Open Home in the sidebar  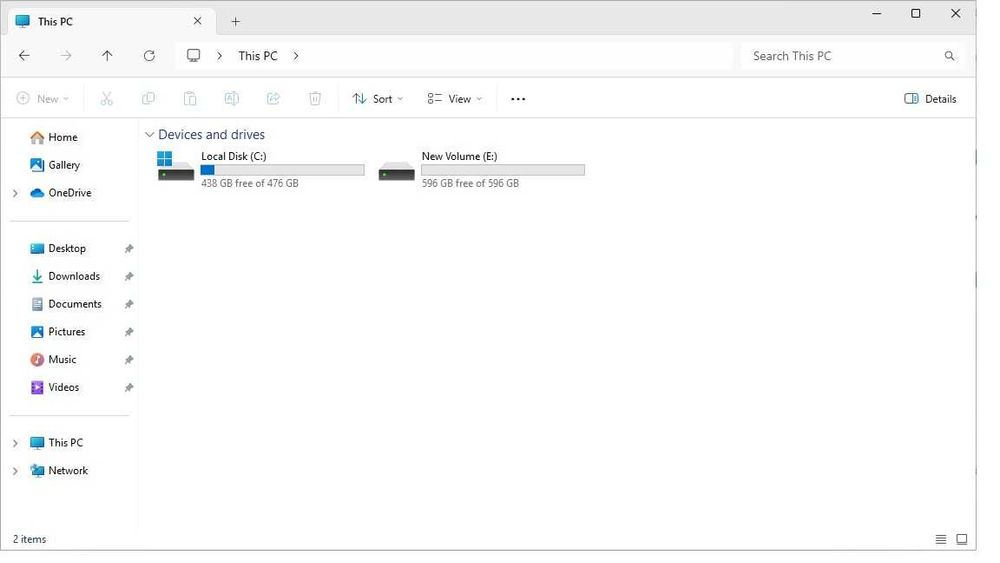[x=62, y=137]
